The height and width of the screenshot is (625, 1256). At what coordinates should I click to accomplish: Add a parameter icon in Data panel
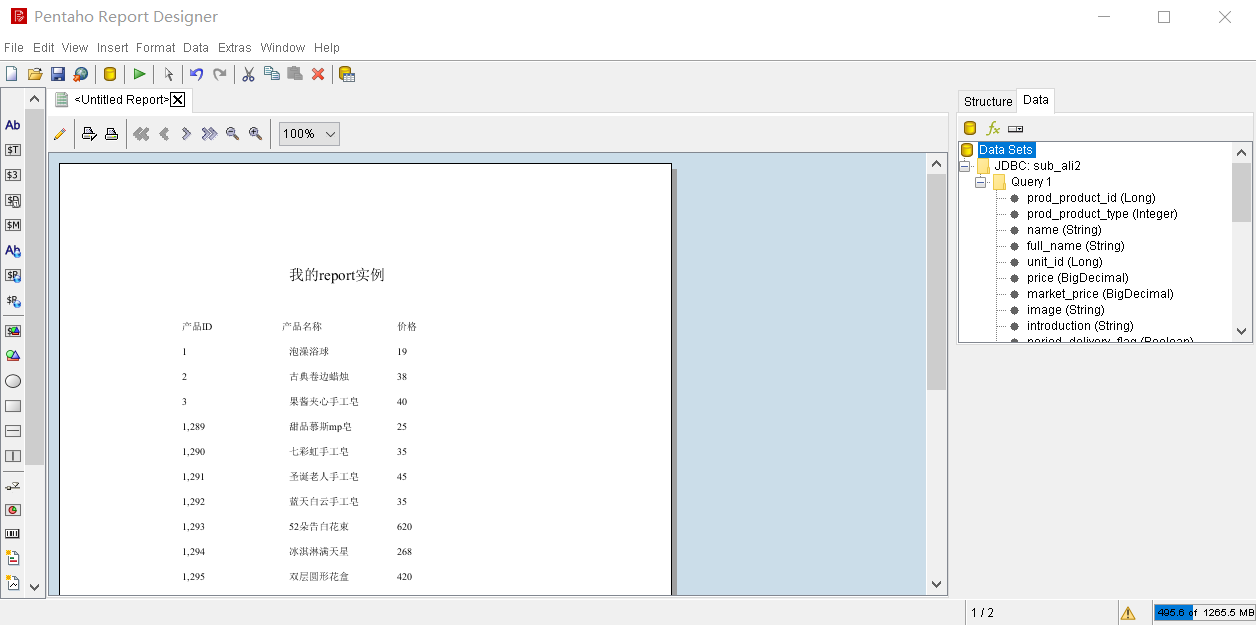coord(1016,129)
